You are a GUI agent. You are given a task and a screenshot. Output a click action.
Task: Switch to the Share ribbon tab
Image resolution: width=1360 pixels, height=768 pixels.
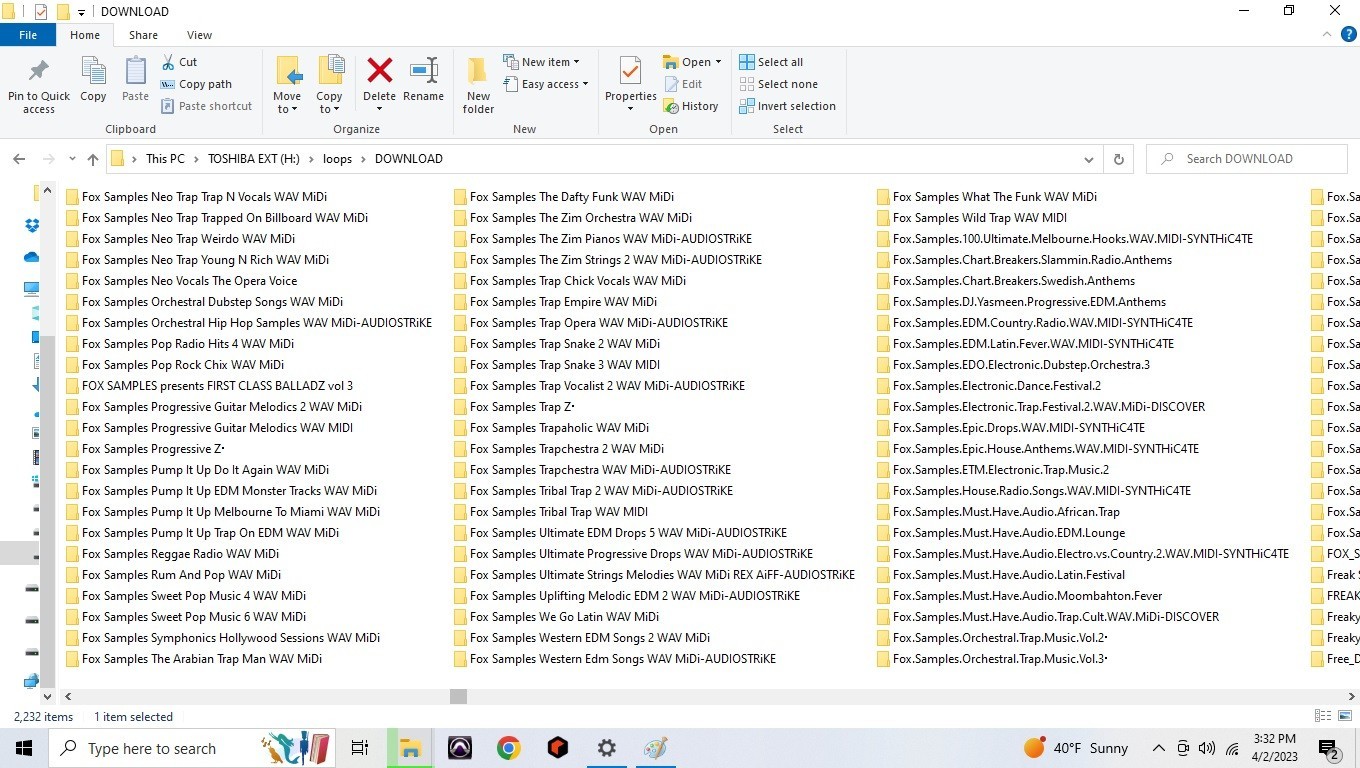[x=143, y=35]
